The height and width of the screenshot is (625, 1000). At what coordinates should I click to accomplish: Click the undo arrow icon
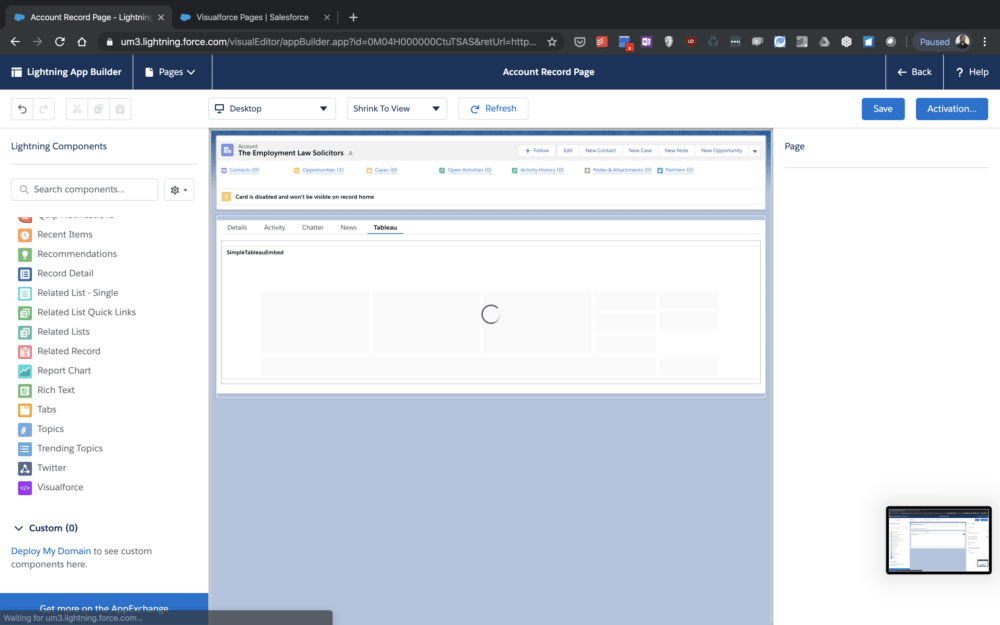[x=22, y=109]
